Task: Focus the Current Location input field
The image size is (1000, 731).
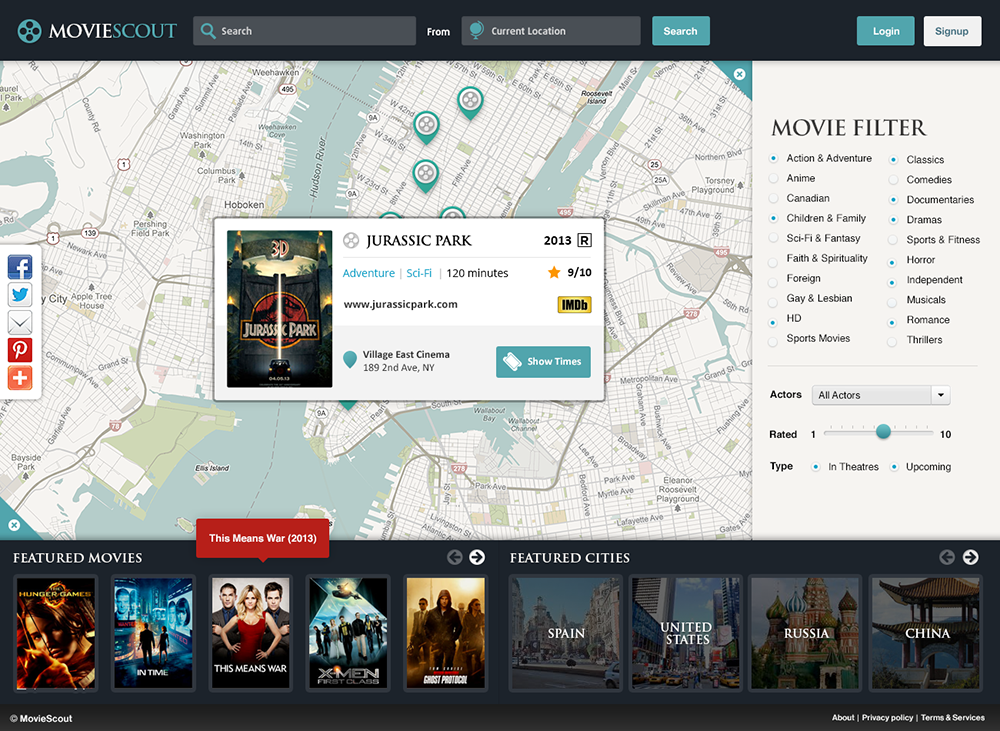Action: click(x=551, y=31)
